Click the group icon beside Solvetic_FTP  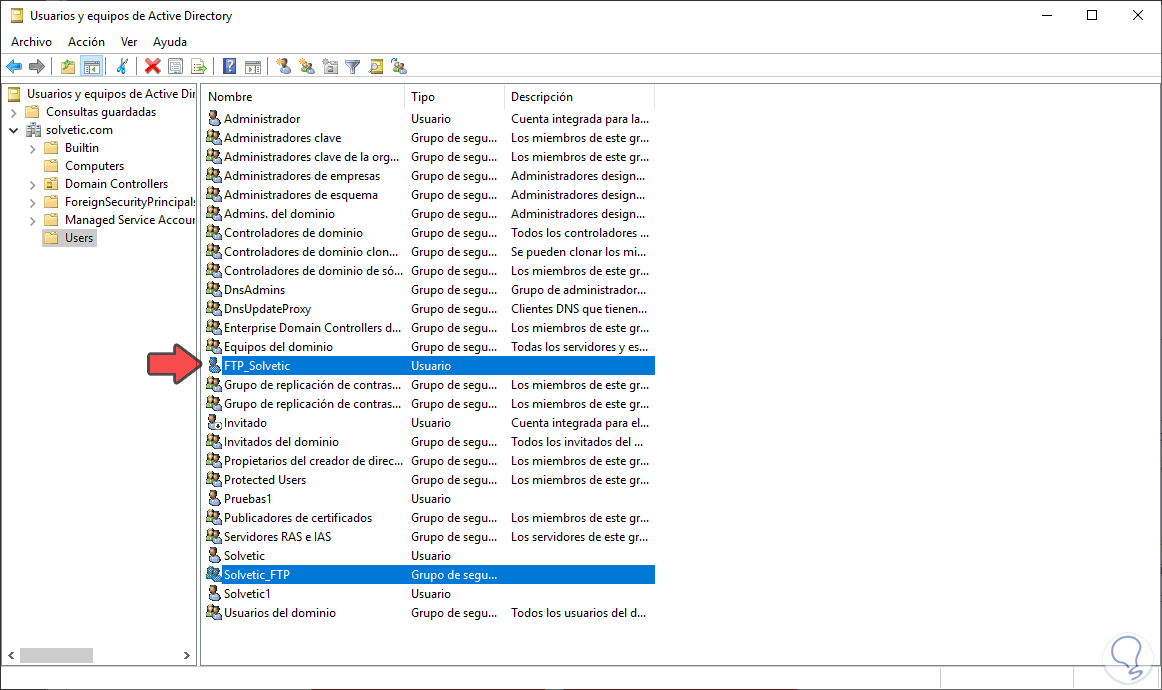coord(214,574)
